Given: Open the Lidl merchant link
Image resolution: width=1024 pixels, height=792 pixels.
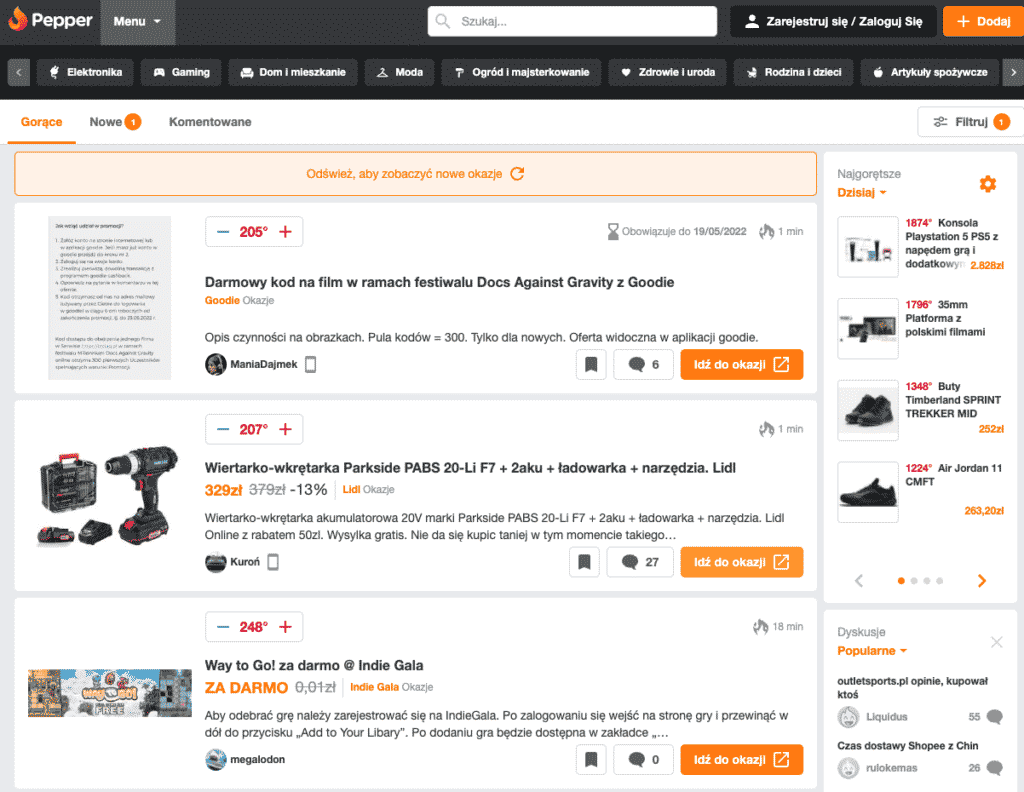Looking at the screenshot, I should pyautogui.click(x=351, y=490).
